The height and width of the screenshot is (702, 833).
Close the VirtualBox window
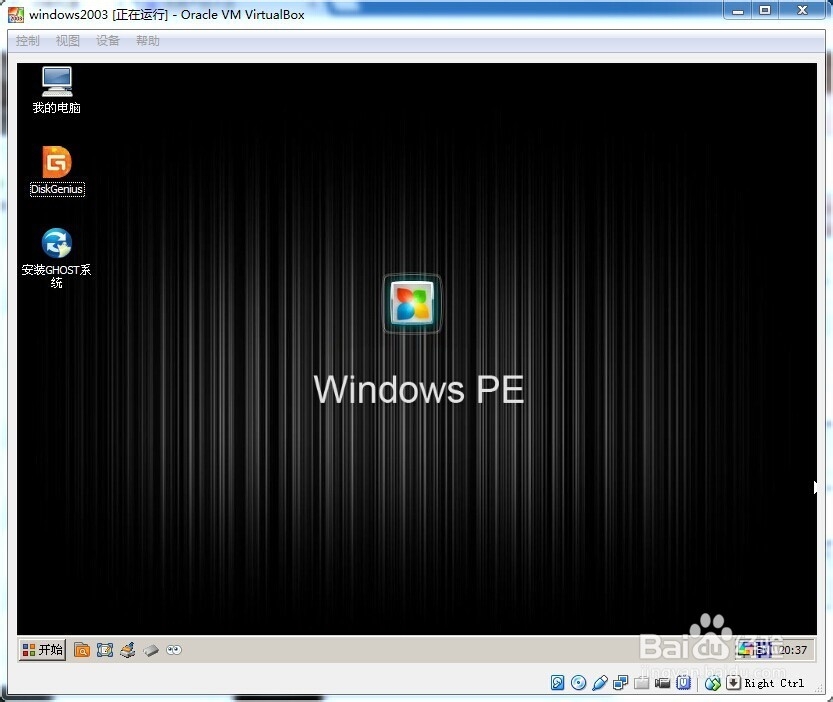[802, 11]
